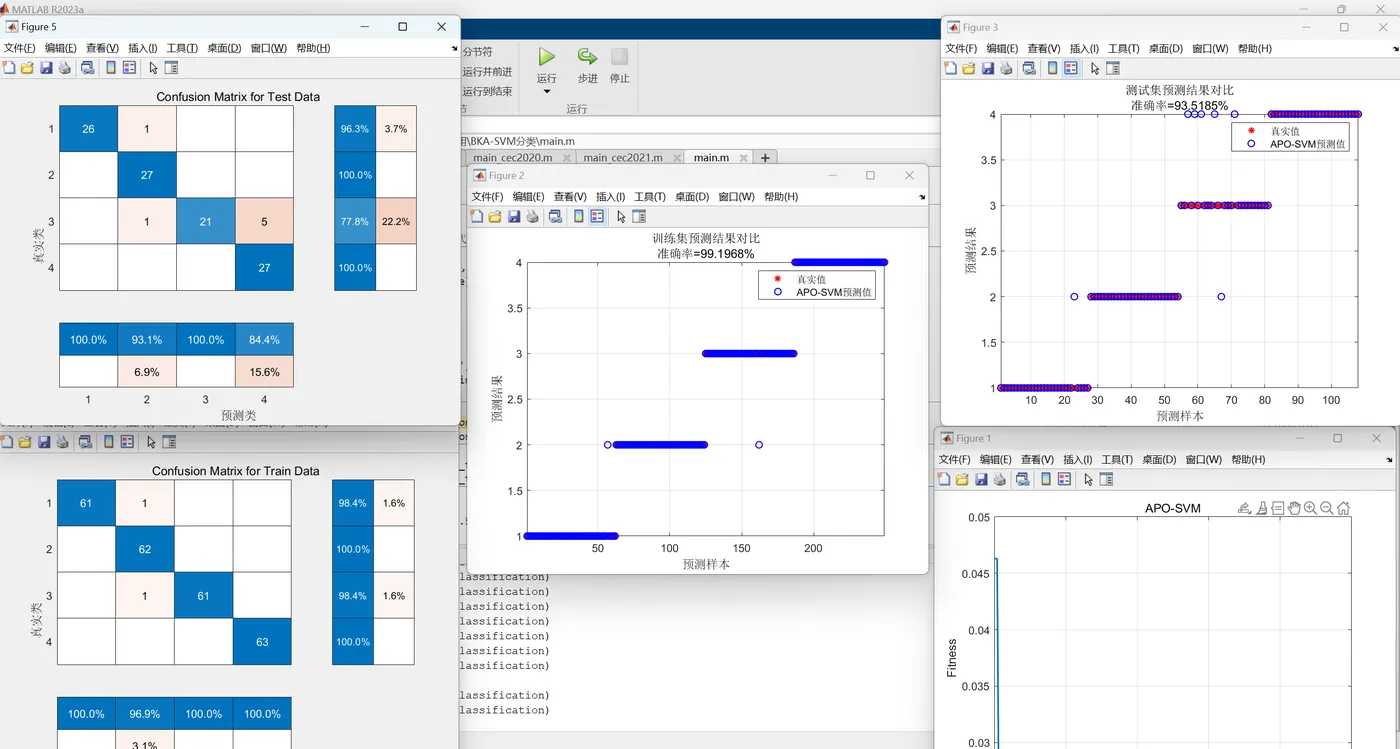The width and height of the screenshot is (1400, 749).
Task: Toggle Link Plot in Figure 5 toolbar
Action: coord(87,68)
